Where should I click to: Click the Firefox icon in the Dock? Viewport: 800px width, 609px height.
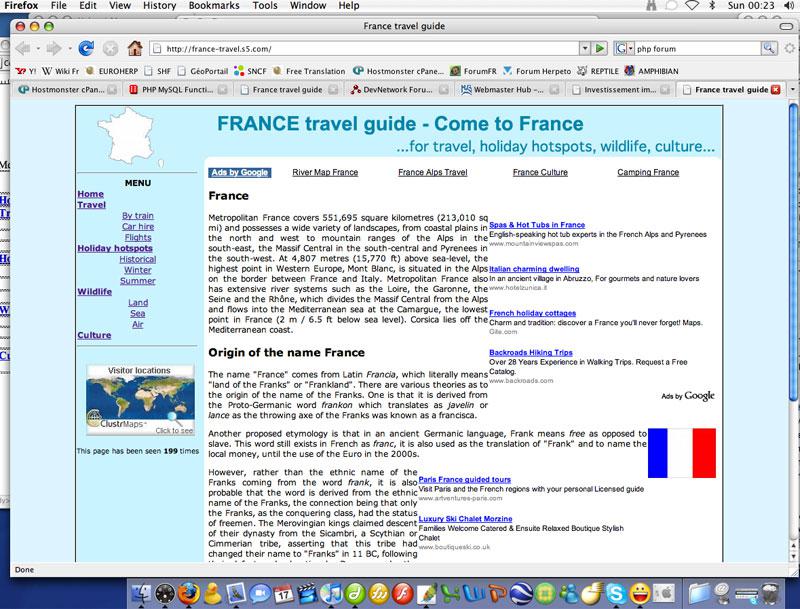pos(189,594)
